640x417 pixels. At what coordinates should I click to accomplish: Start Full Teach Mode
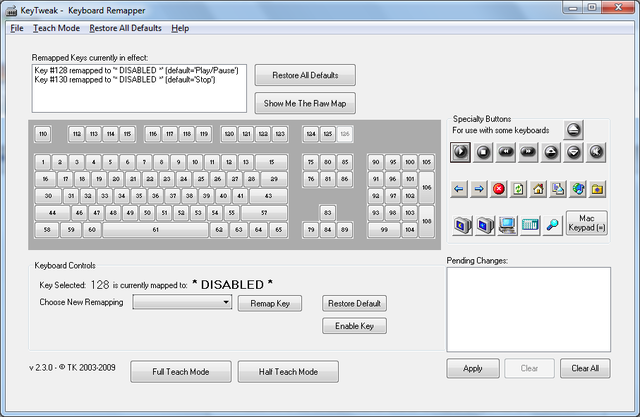(x=181, y=372)
